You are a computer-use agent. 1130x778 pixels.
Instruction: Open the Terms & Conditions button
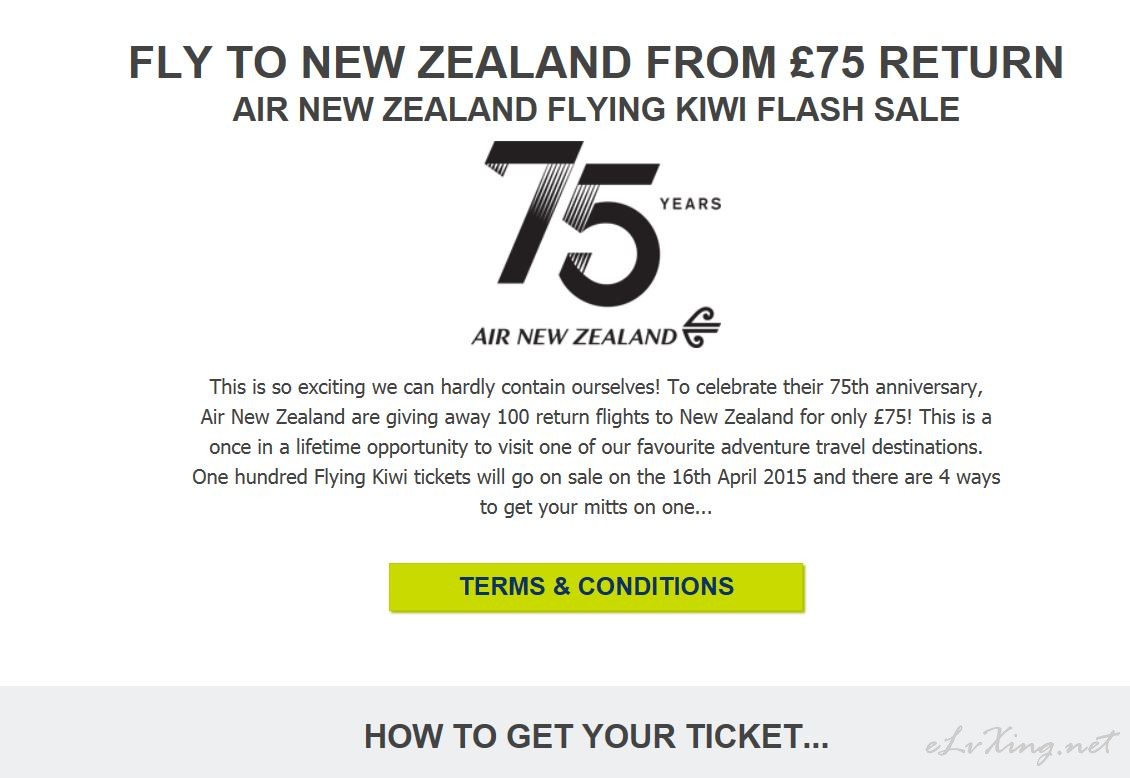click(x=596, y=587)
